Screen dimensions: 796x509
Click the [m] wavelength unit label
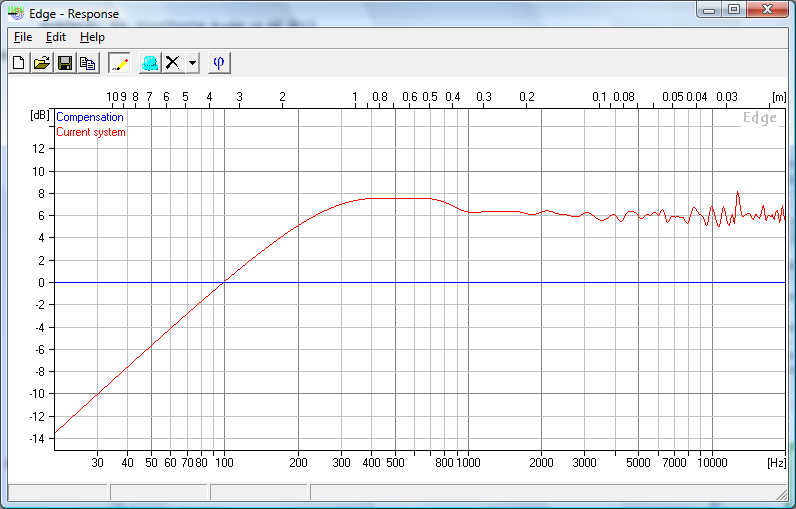tap(779, 96)
